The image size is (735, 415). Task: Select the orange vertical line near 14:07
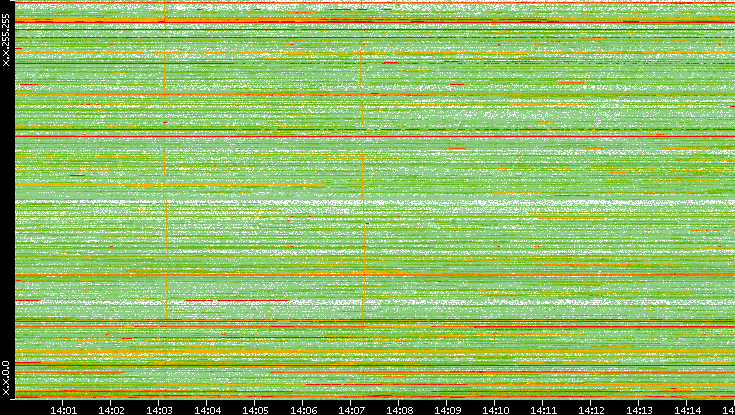(362, 199)
